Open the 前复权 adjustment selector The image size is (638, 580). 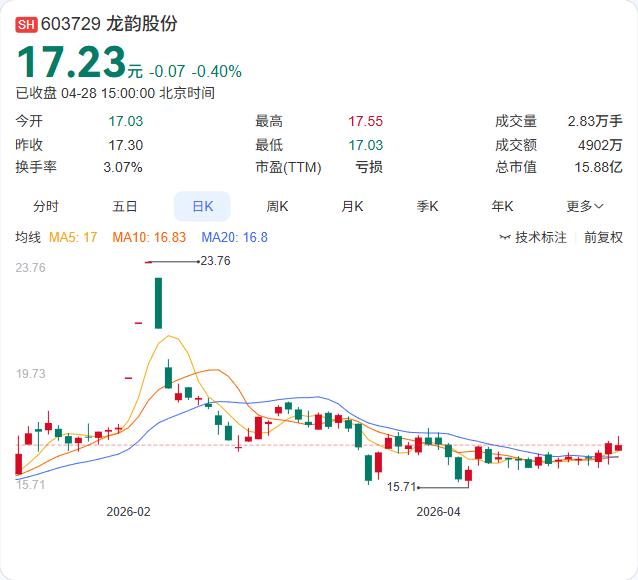pyautogui.click(x=603, y=237)
